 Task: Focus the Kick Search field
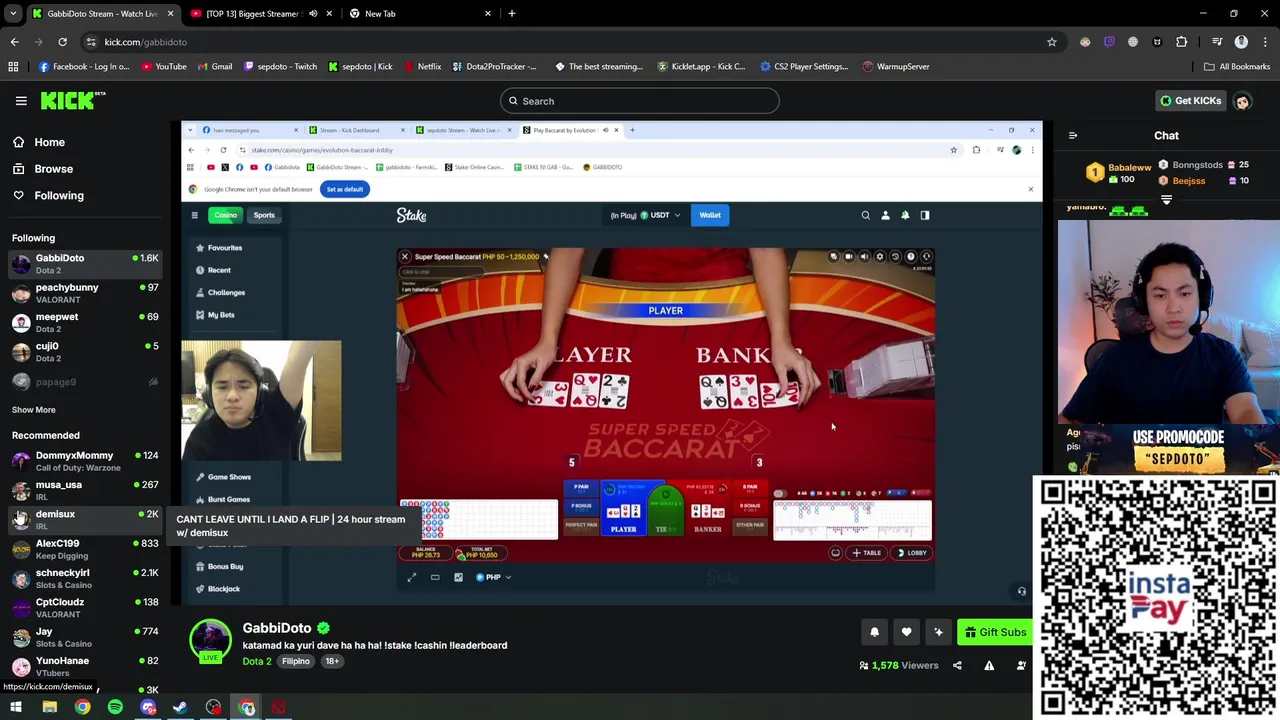639,101
